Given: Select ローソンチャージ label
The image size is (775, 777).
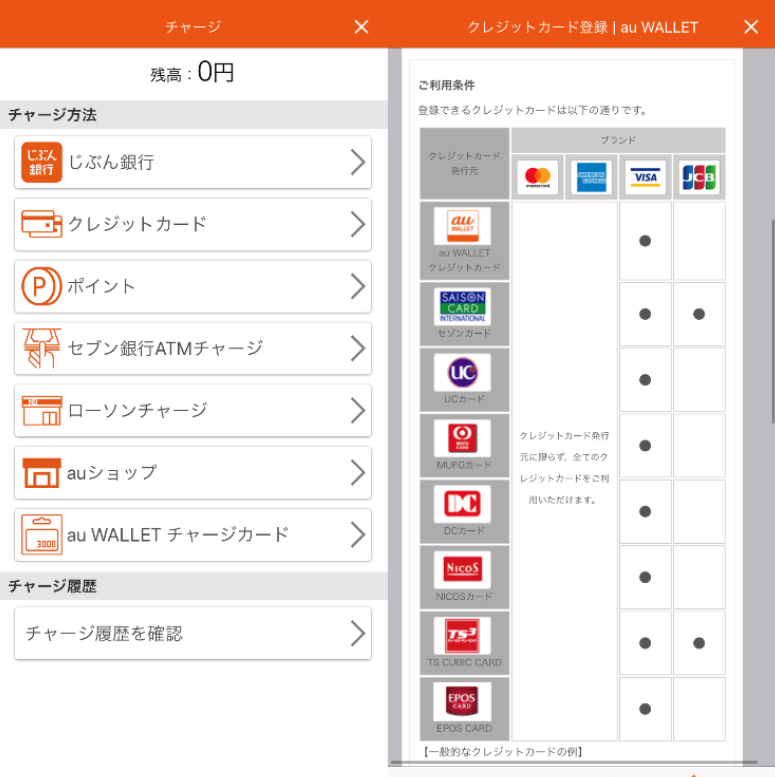Looking at the screenshot, I should [x=137, y=411].
